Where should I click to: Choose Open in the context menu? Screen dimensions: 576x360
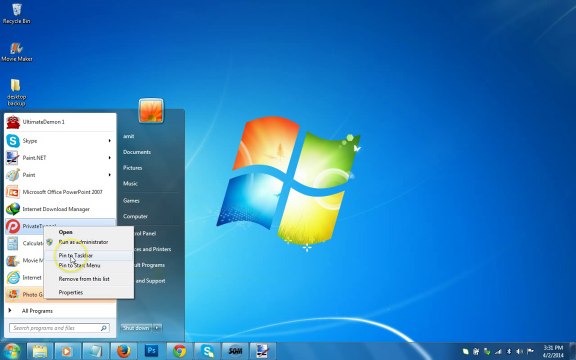[x=89, y=232]
